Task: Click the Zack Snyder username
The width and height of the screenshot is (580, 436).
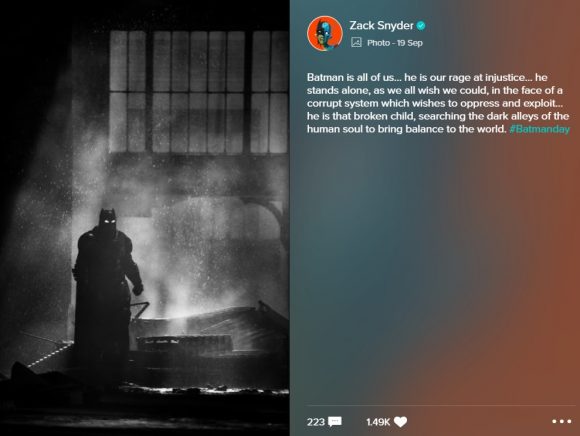Action: tap(381, 26)
